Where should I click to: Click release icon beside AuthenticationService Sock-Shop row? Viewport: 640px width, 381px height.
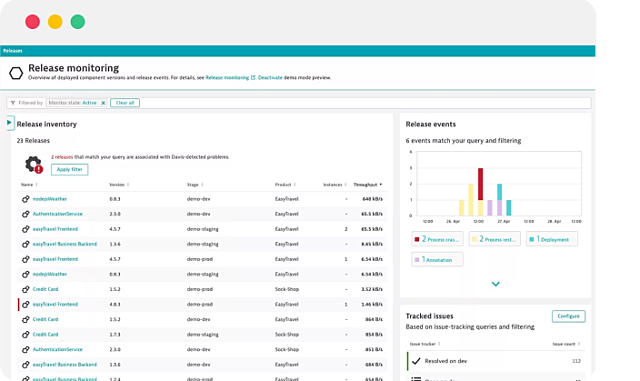pos(25,350)
